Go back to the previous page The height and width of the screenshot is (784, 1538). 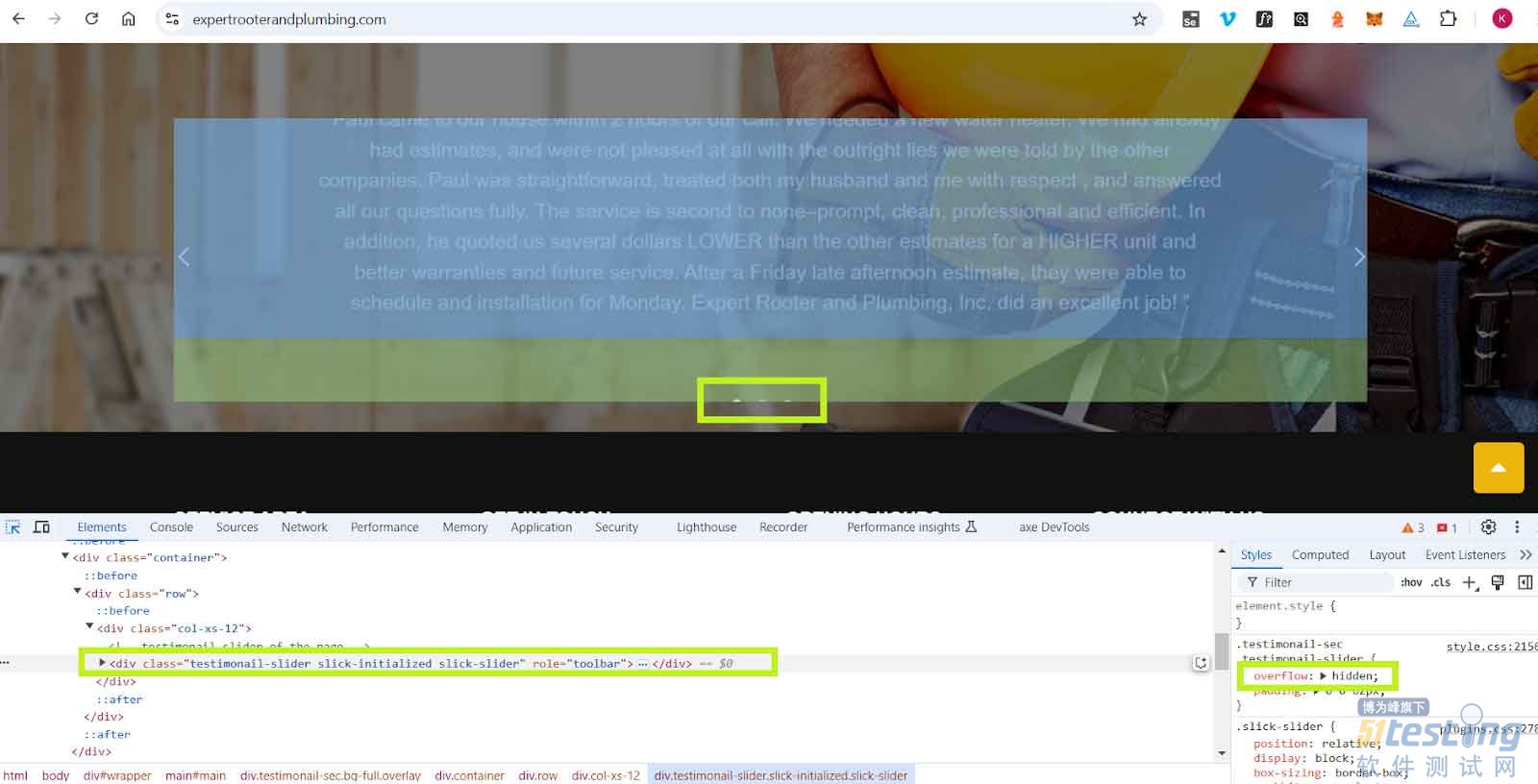(x=18, y=19)
